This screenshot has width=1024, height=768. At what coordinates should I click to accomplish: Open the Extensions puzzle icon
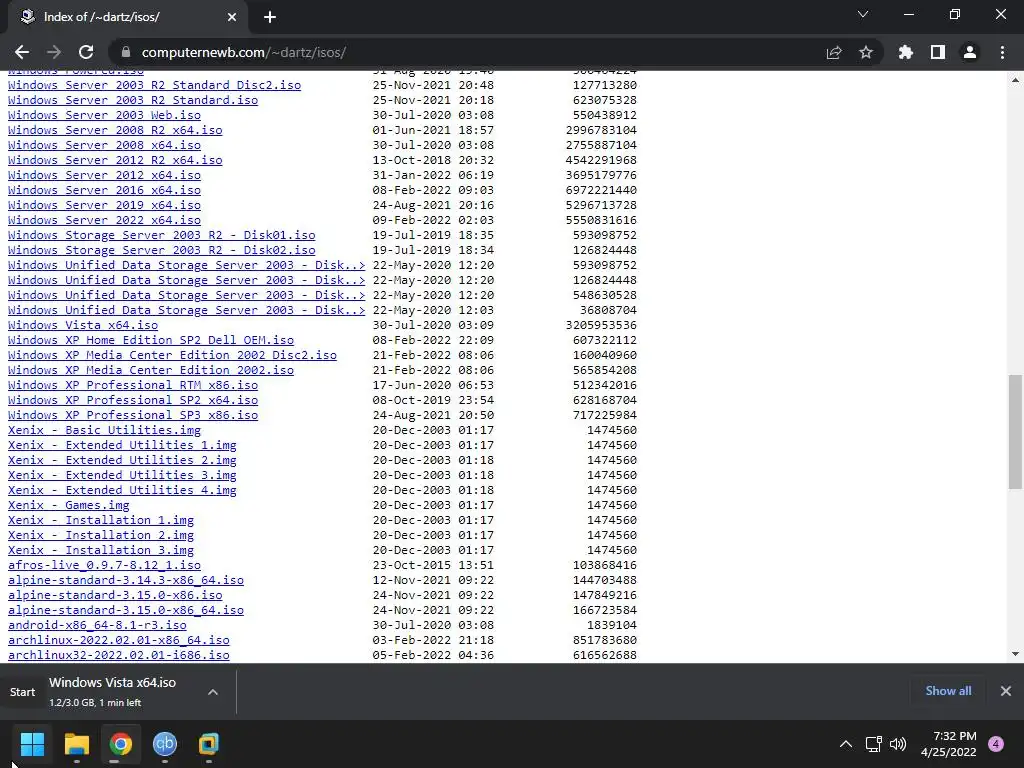click(906, 52)
